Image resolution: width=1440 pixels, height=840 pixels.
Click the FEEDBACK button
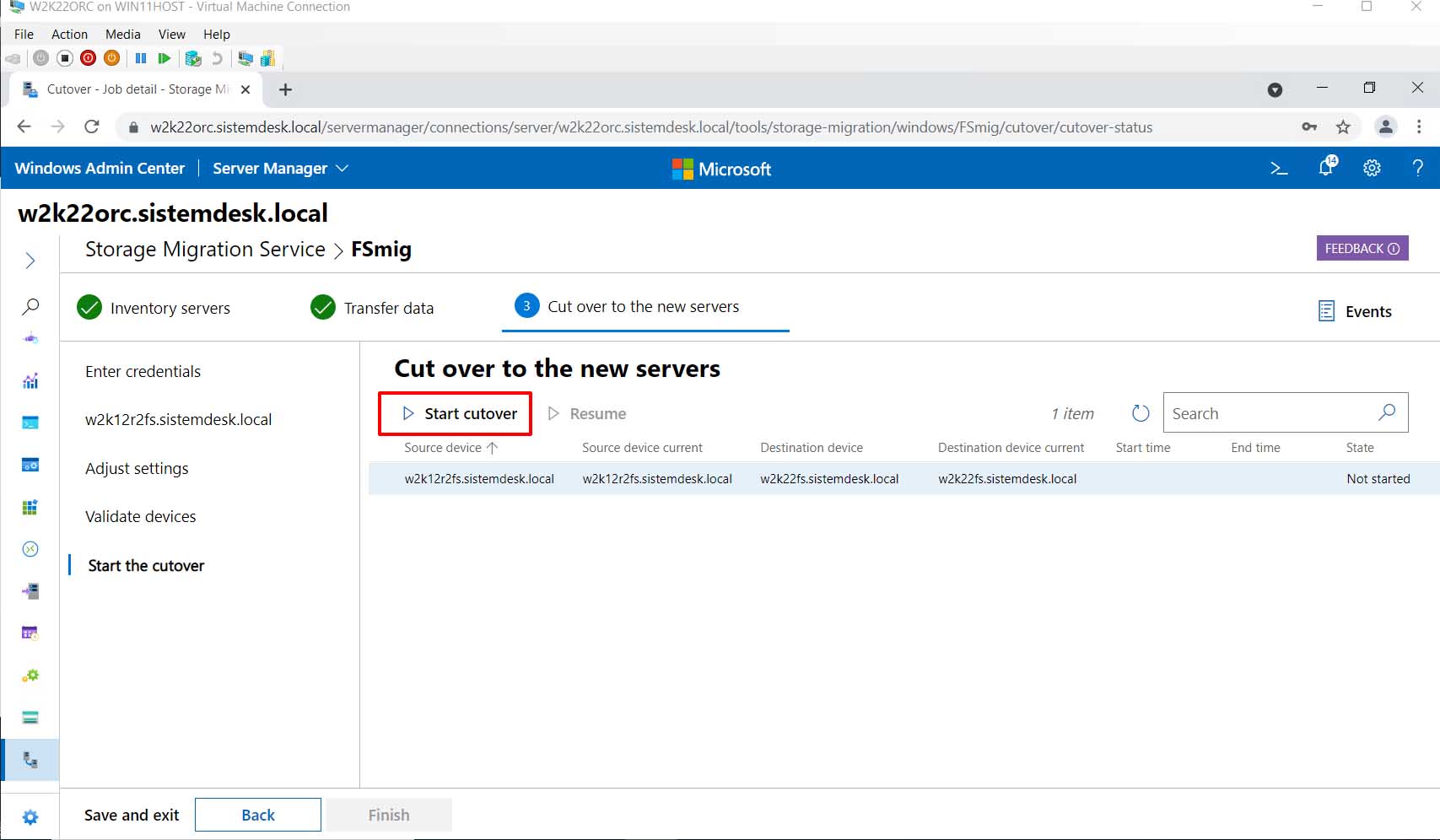(x=1362, y=248)
